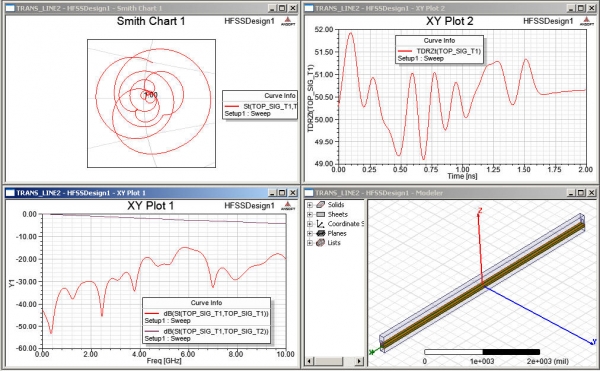Viewport: 600px width, 371px height.
Task: Close the XY Plot 1 window
Action: (x=293, y=193)
